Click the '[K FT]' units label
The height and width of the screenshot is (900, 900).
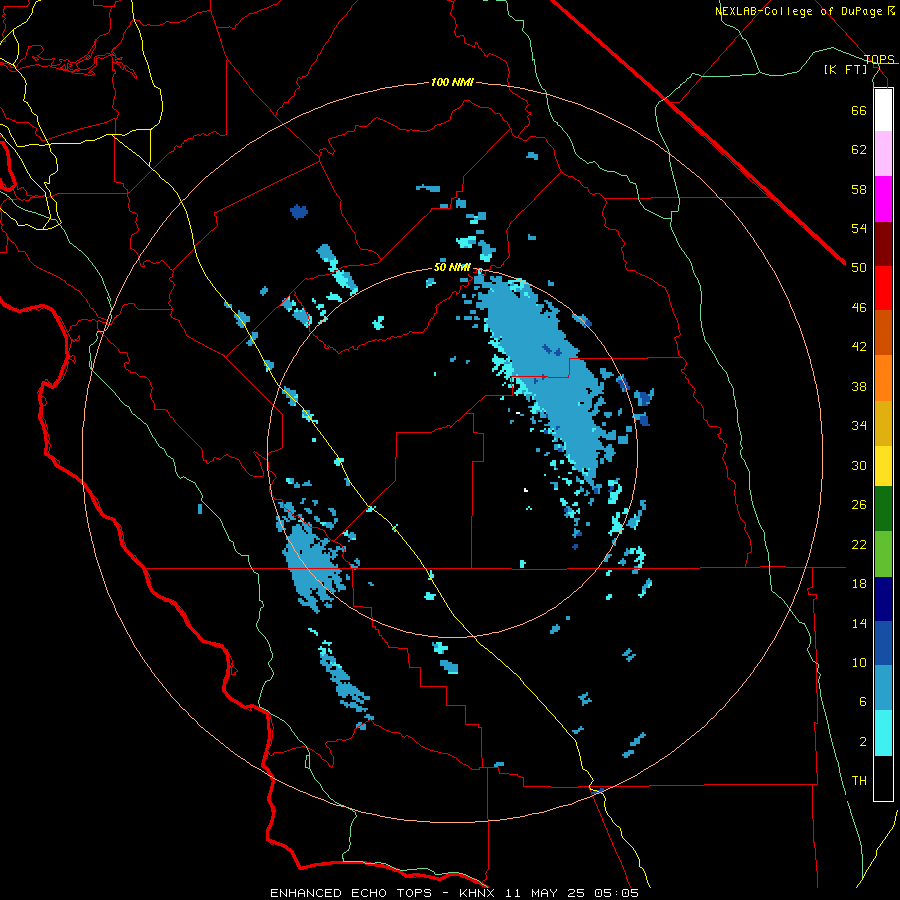coord(845,69)
